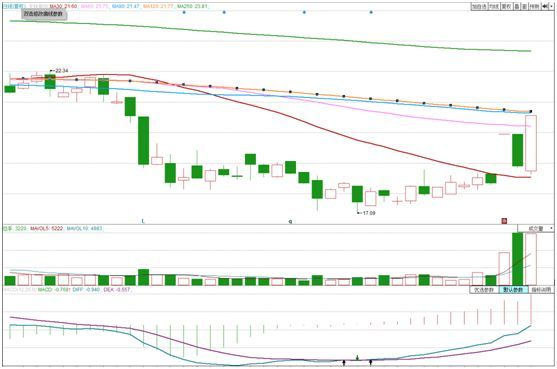The width and height of the screenshot is (557, 369).
Task: Click the left-arrow collapse icon at top right
Action: click(545, 6)
